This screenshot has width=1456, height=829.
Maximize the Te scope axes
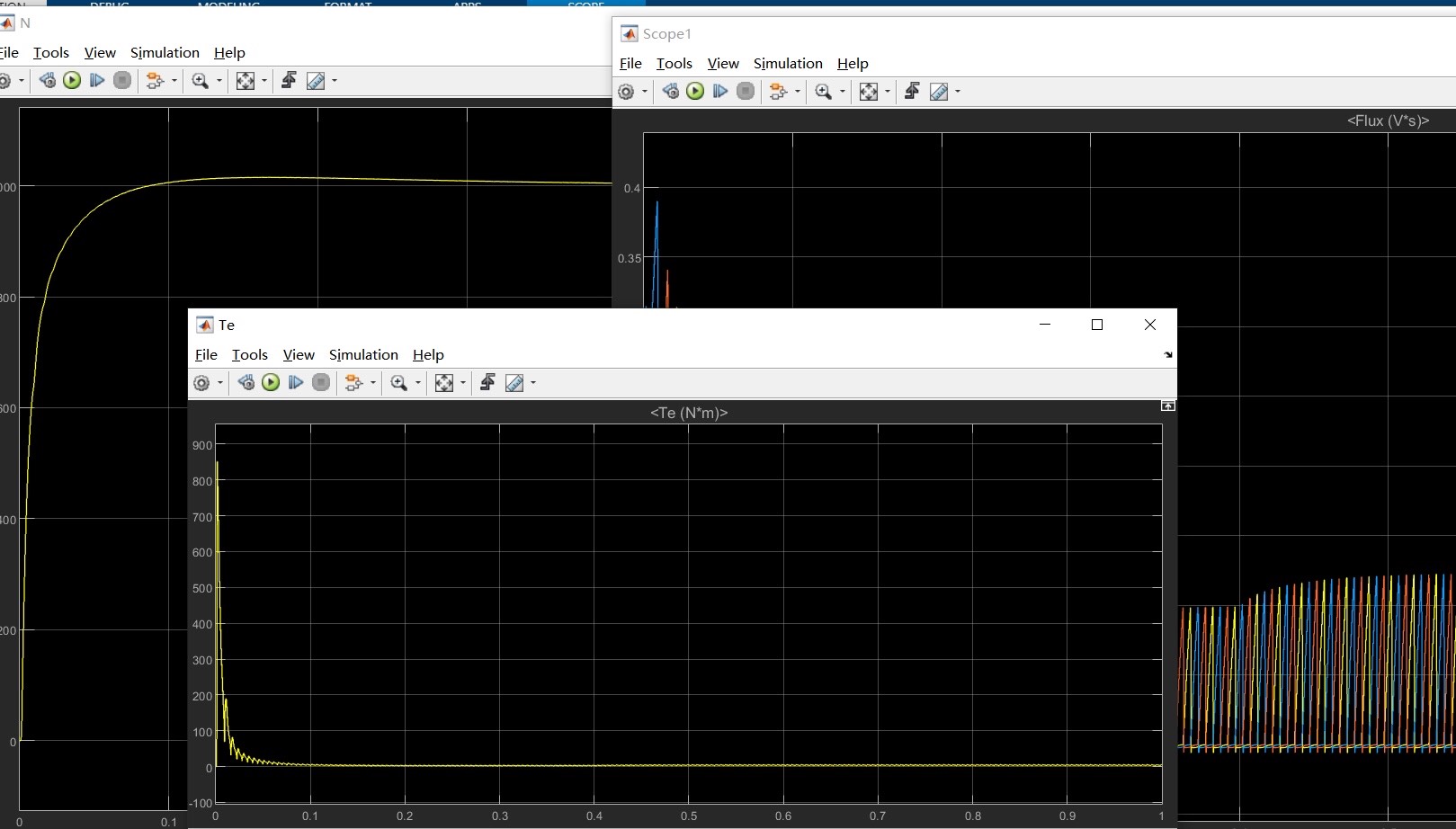point(1167,406)
